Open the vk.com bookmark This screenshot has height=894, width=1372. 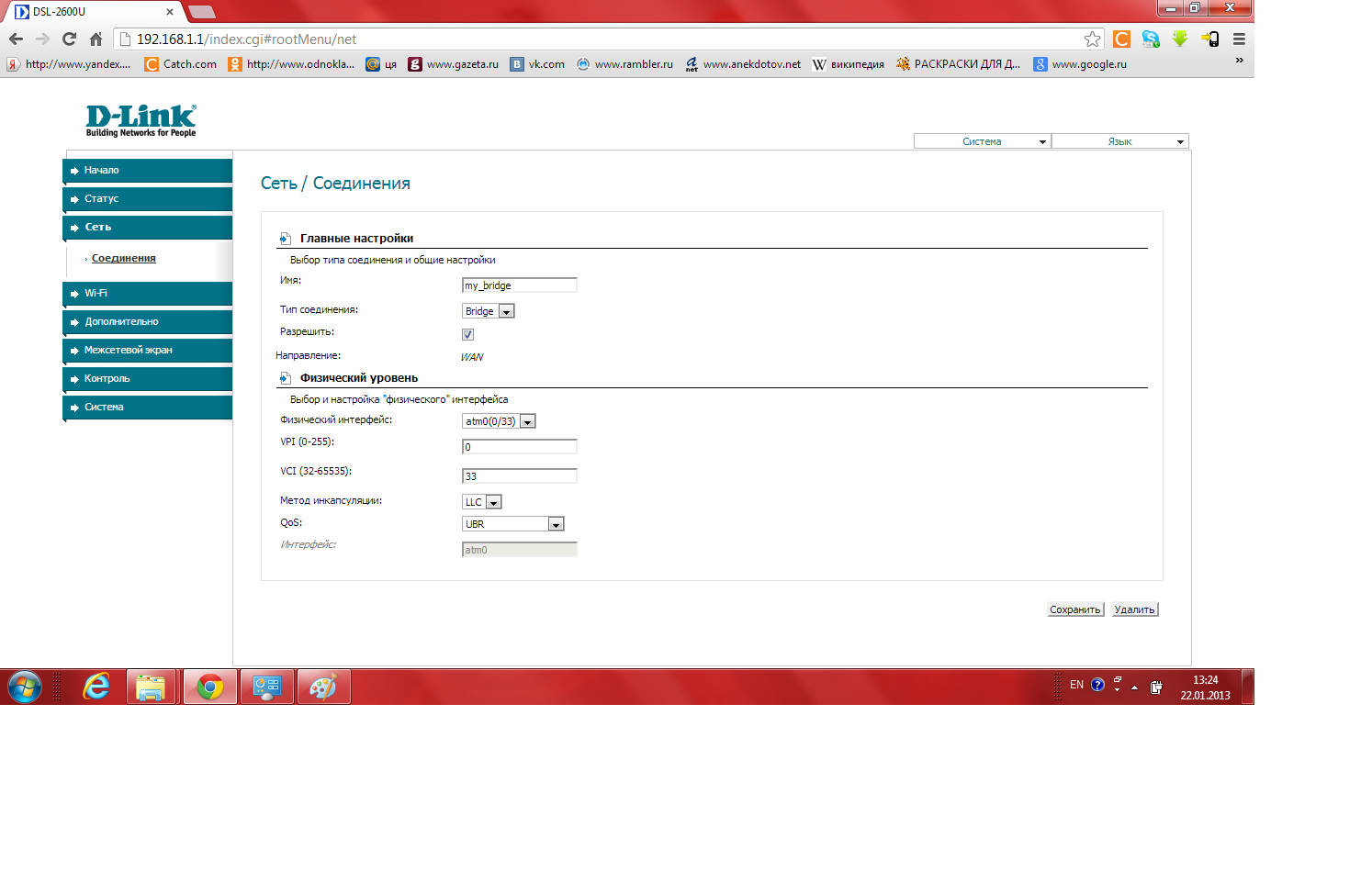[x=538, y=64]
